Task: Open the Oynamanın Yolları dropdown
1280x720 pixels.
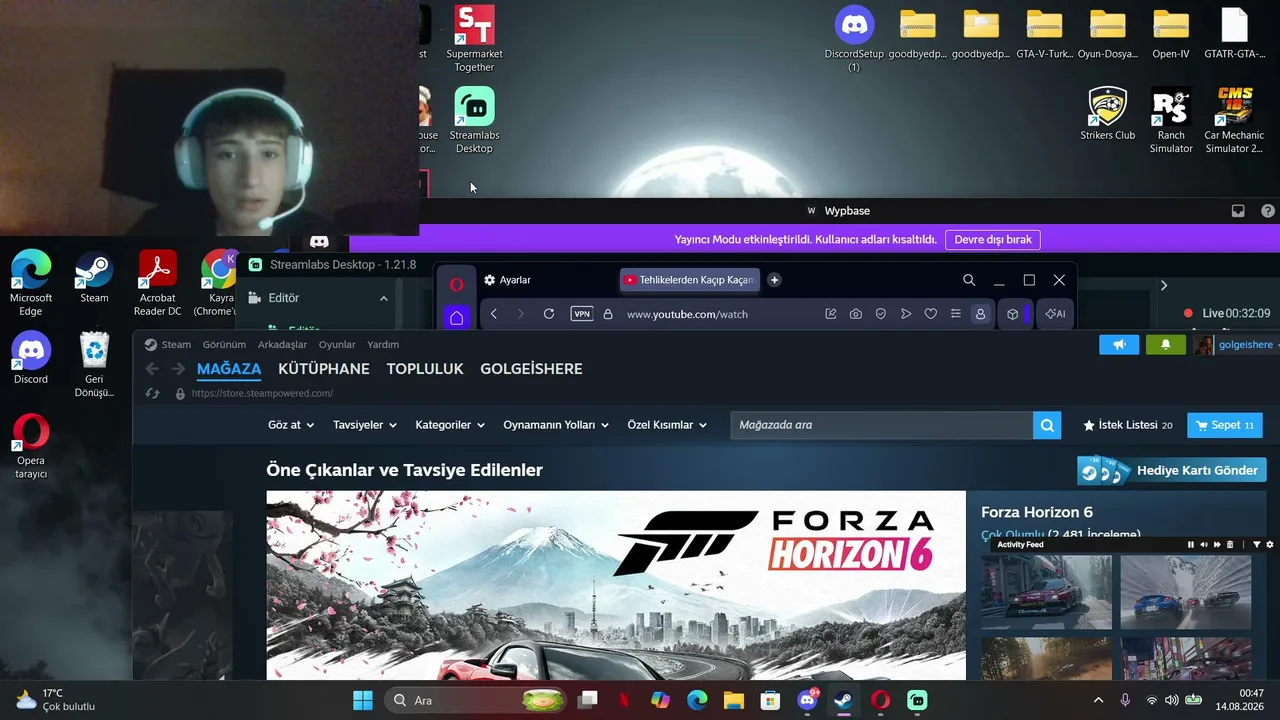Action: point(556,425)
